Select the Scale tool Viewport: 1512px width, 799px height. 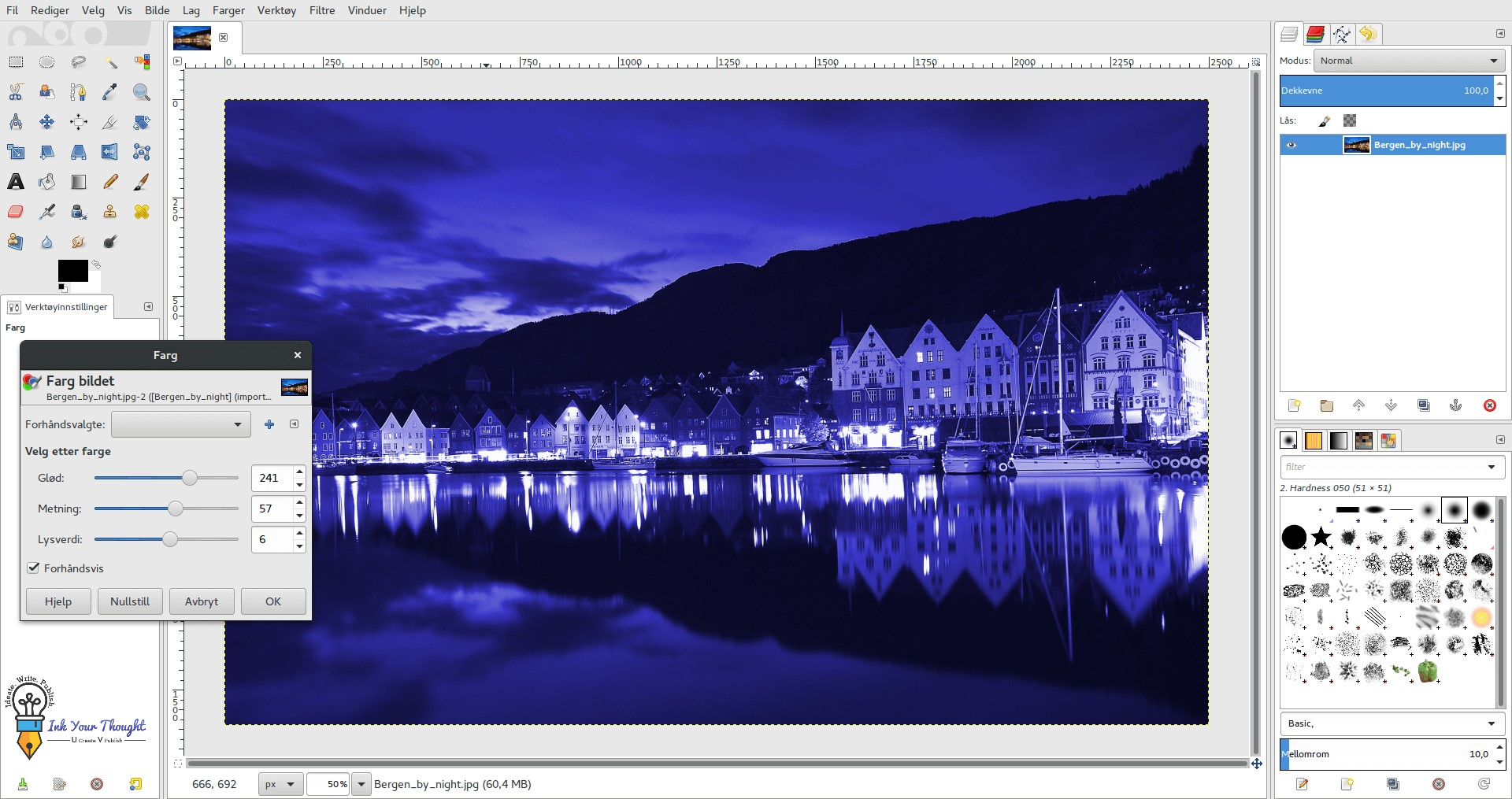16,152
